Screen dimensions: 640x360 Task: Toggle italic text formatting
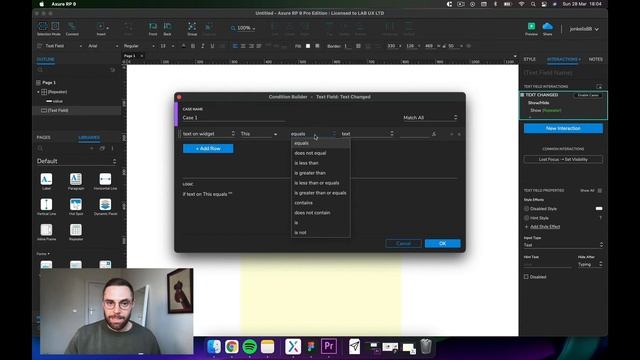click(x=202, y=46)
